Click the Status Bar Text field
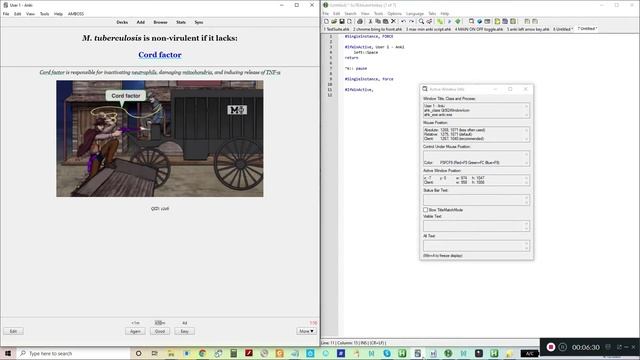The width and height of the screenshot is (640, 360). 476,200
